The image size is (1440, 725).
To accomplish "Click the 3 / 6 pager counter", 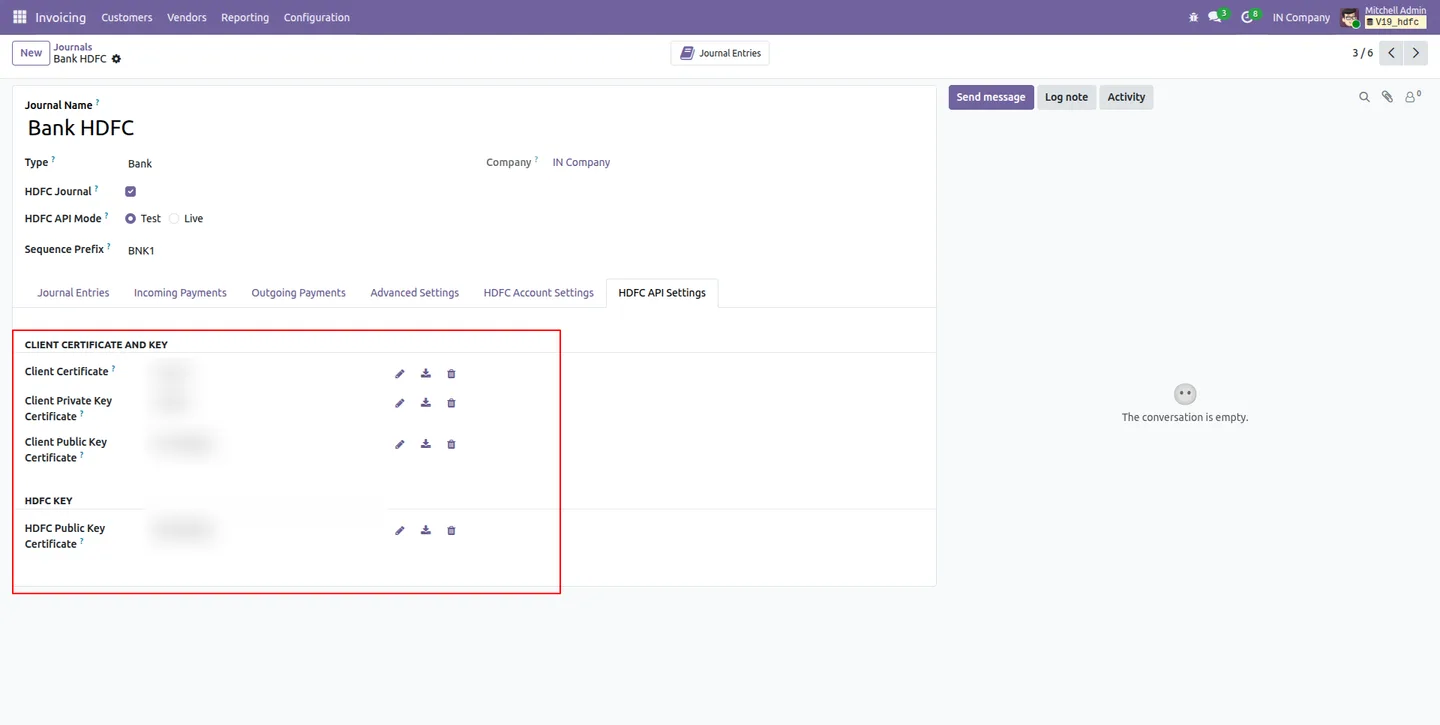I will coord(1362,53).
